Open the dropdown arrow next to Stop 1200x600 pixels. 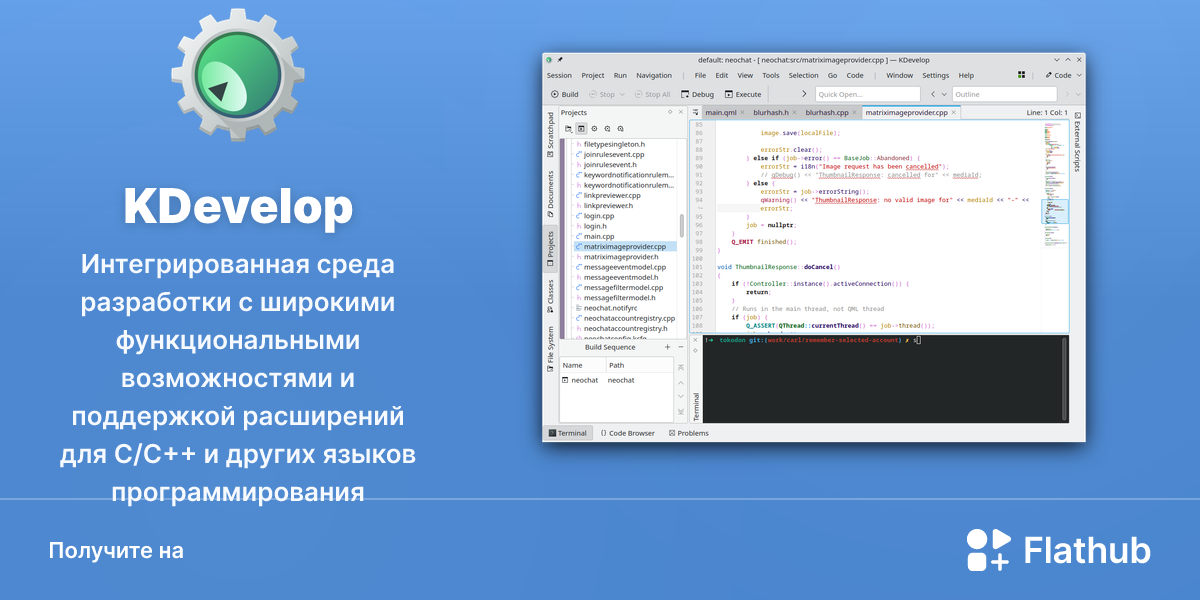[622, 94]
